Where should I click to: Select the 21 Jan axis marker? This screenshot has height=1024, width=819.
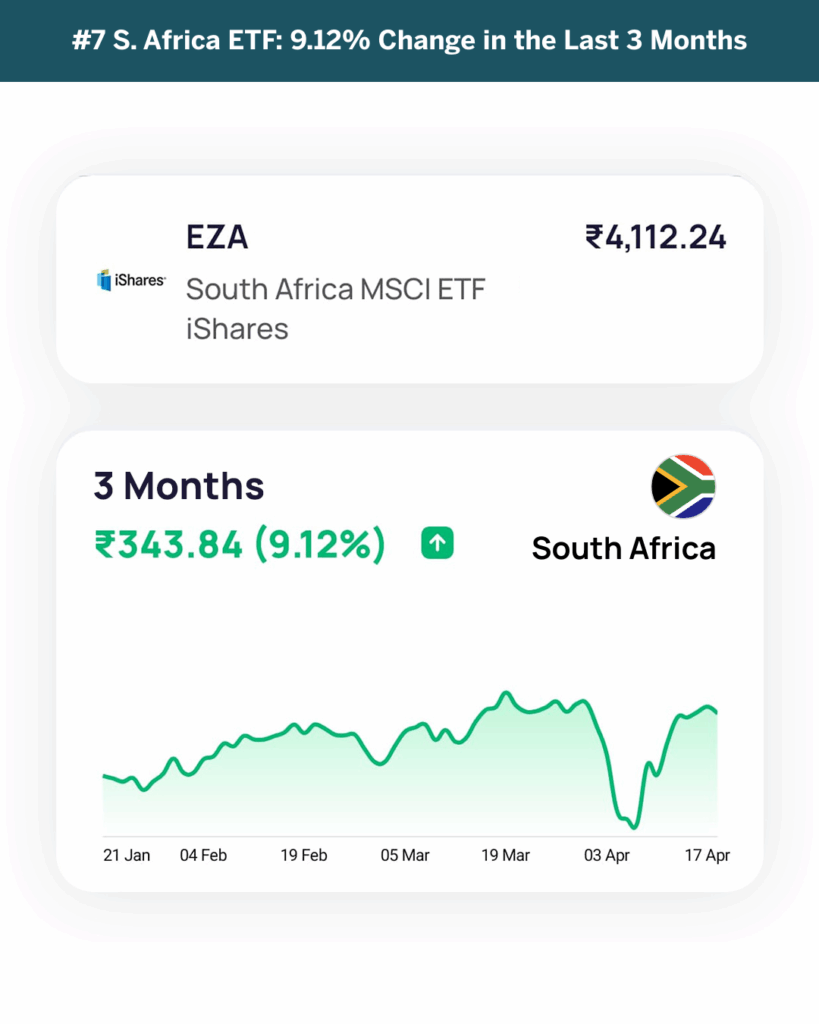pyautogui.click(x=127, y=856)
